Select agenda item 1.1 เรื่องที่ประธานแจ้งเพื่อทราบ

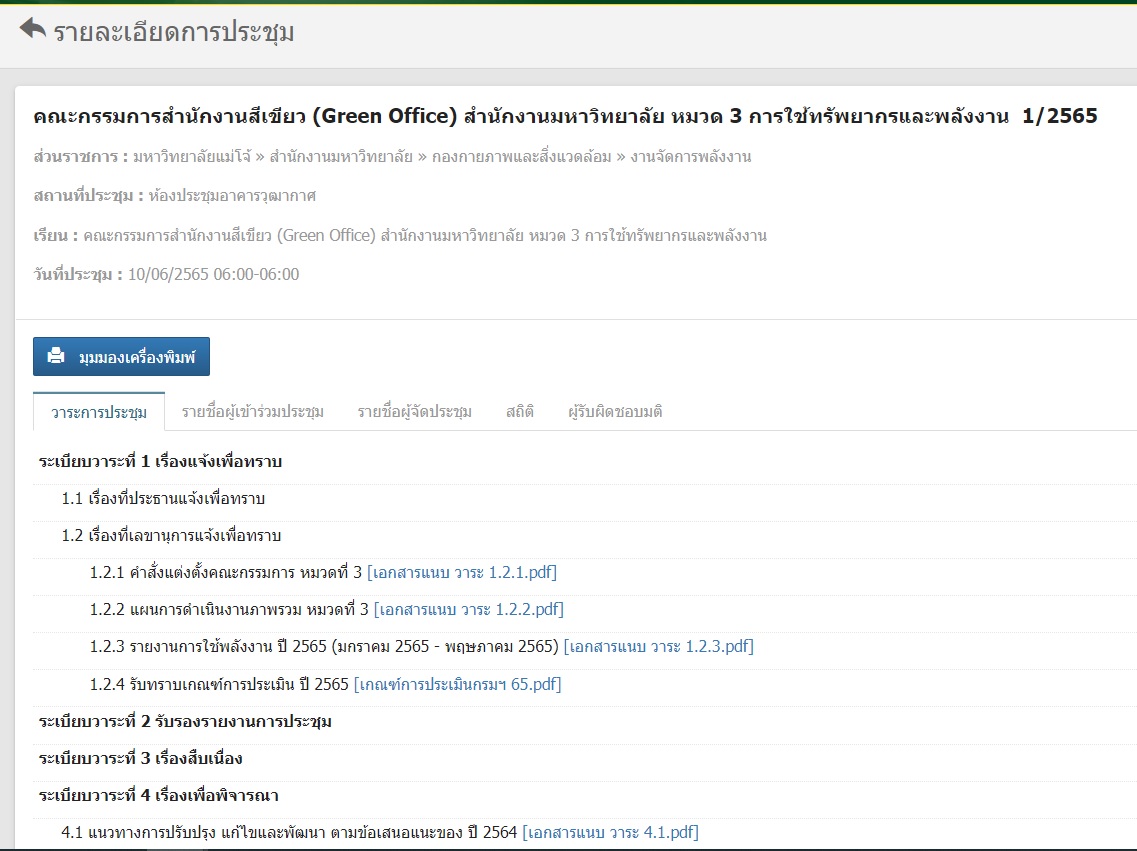pos(163,499)
